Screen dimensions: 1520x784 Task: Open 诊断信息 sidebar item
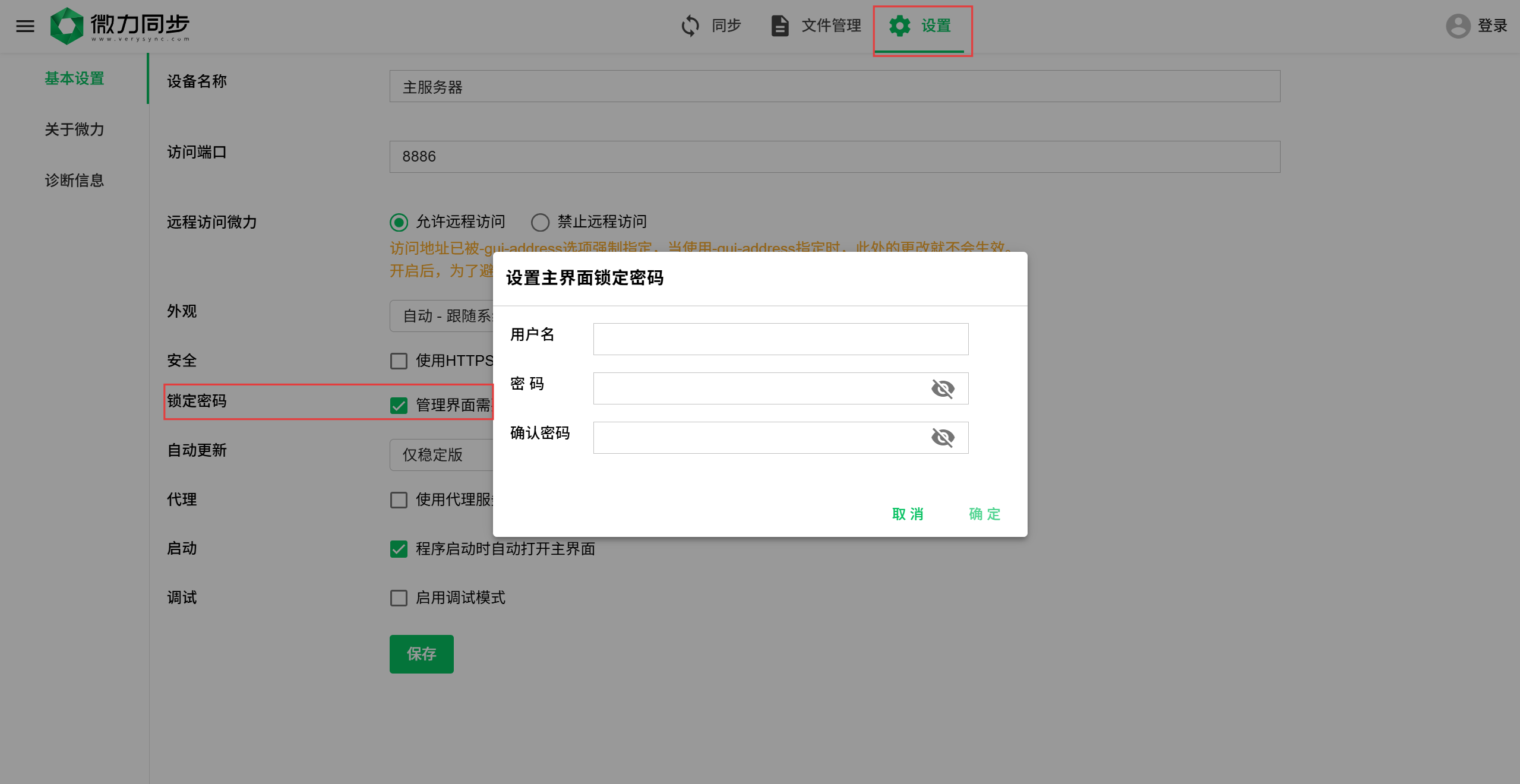pyautogui.click(x=74, y=181)
